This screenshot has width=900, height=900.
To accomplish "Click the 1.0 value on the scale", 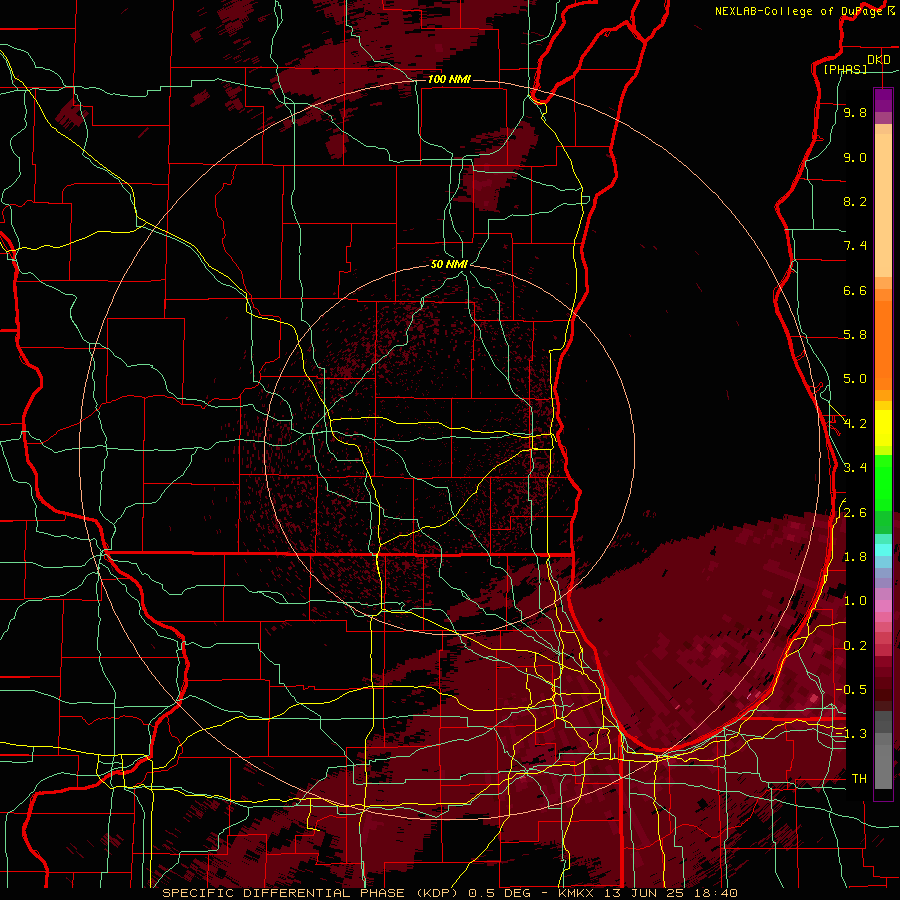I will (x=855, y=601).
